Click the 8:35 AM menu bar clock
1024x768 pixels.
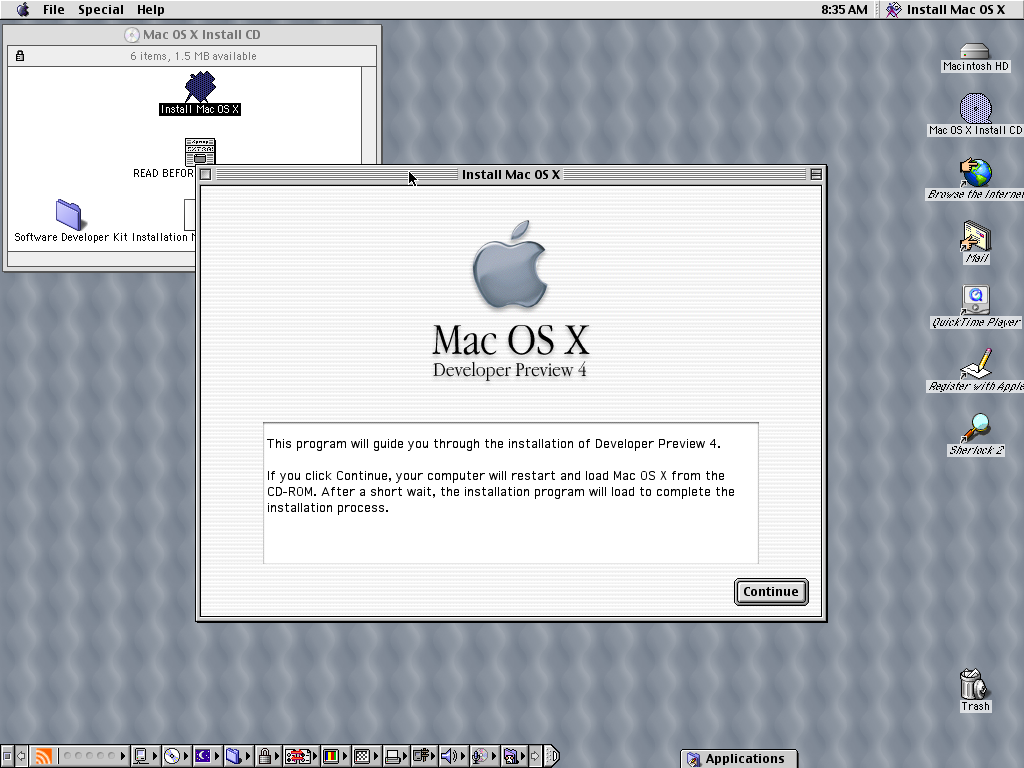point(844,9)
